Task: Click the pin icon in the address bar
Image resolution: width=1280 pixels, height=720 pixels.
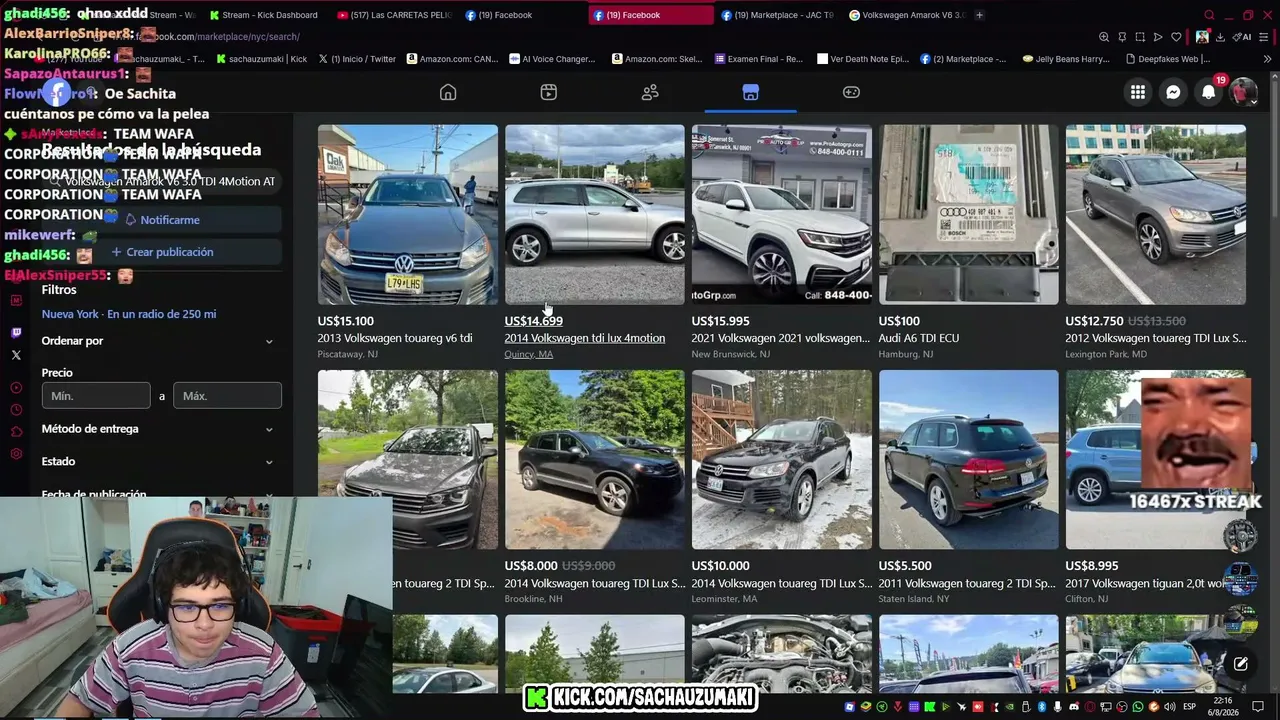Action: (x=1122, y=37)
